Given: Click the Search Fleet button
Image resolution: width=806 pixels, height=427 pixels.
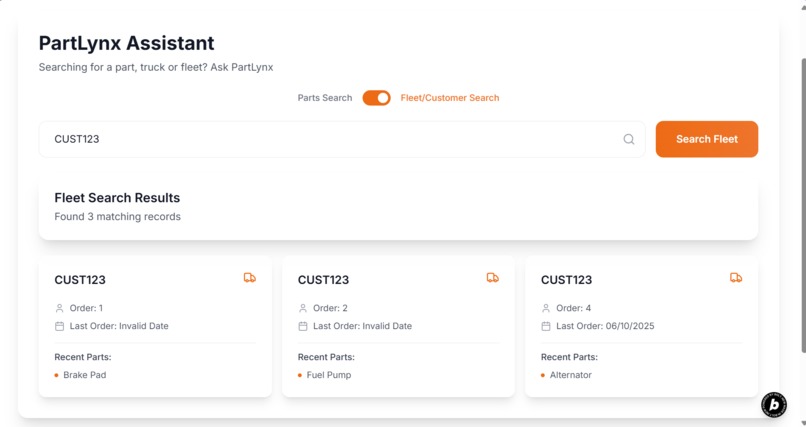Looking at the screenshot, I should click(707, 139).
